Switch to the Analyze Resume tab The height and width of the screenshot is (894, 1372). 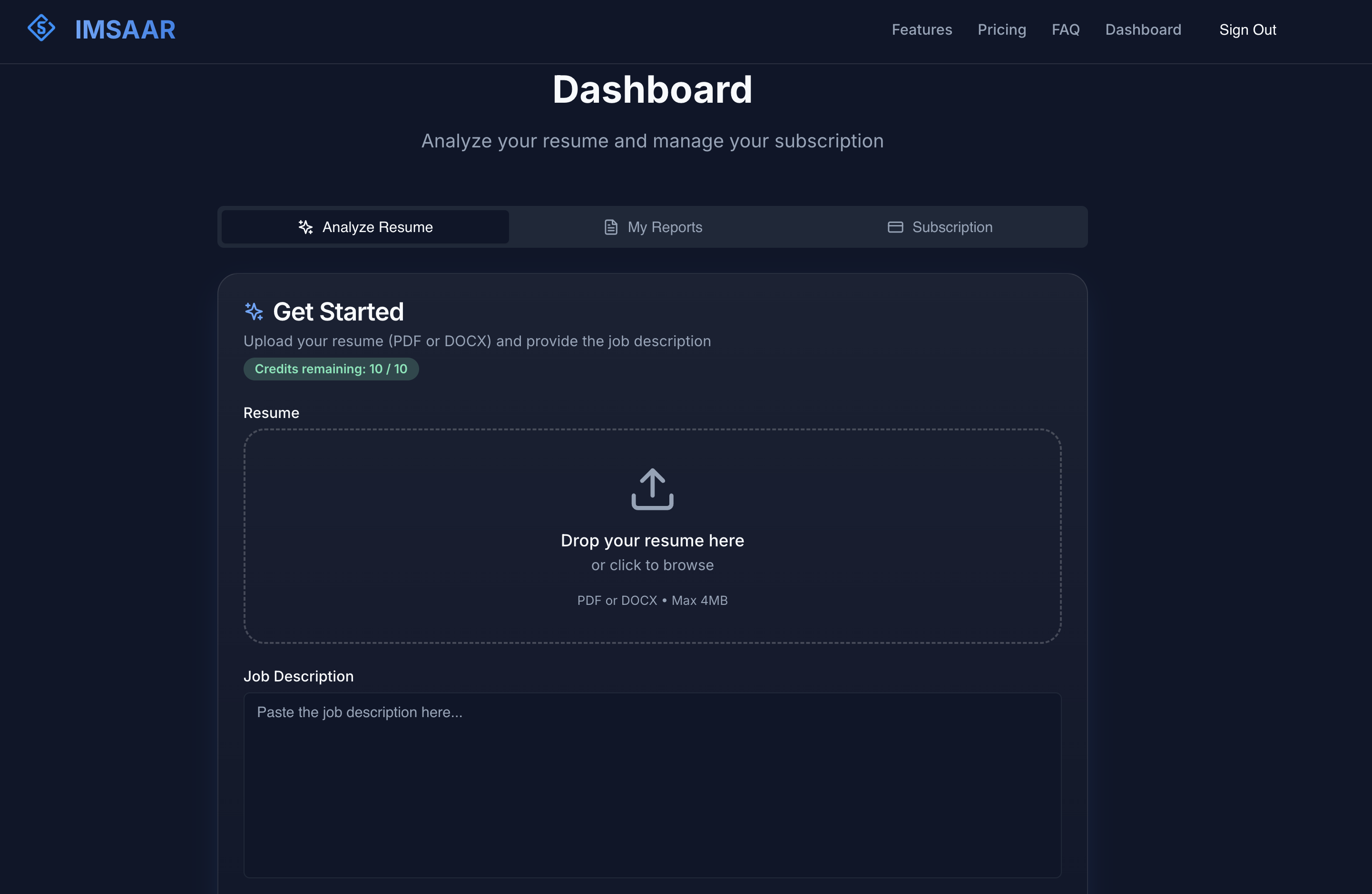[x=365, y=227]
